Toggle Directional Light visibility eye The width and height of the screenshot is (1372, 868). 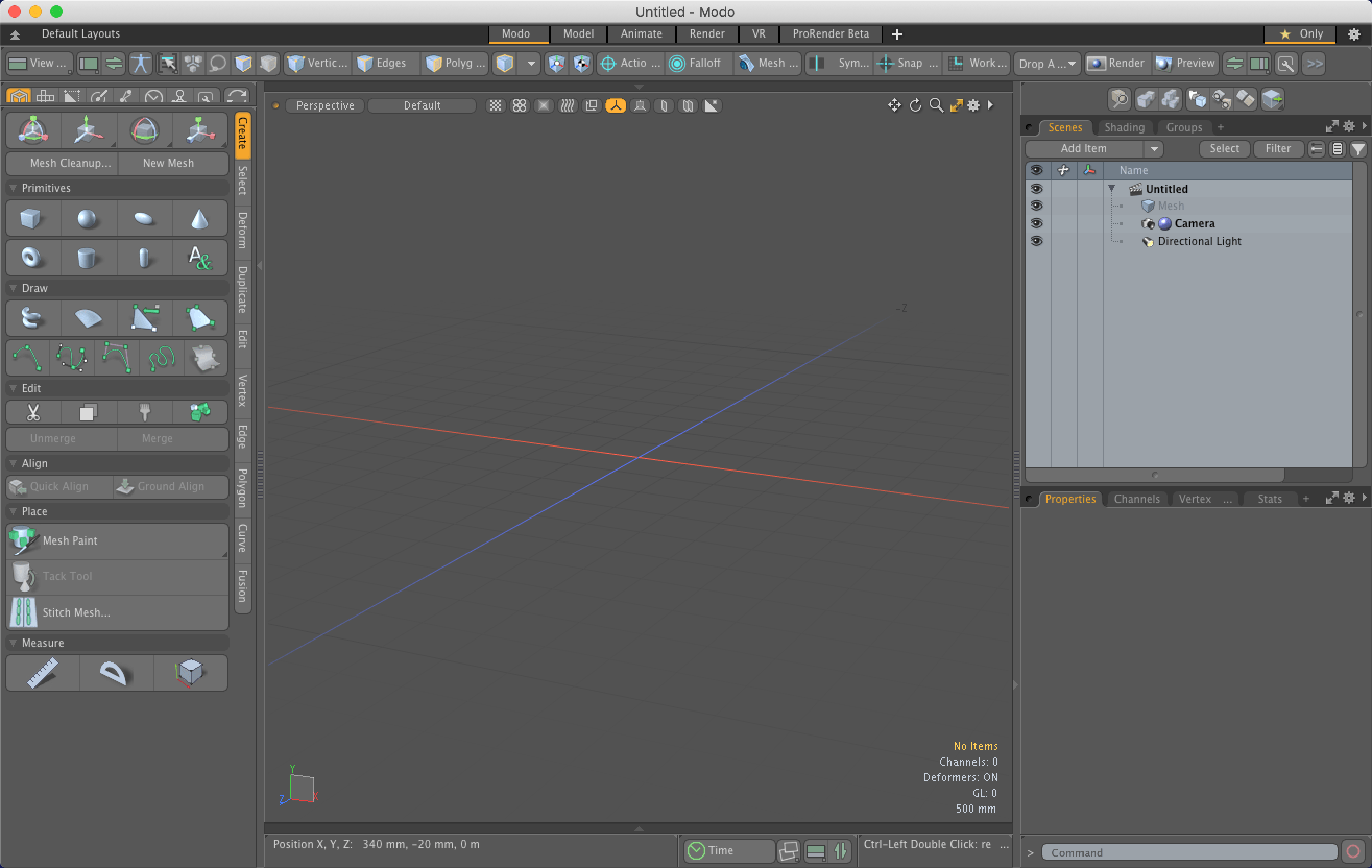tap(1037, 241)
